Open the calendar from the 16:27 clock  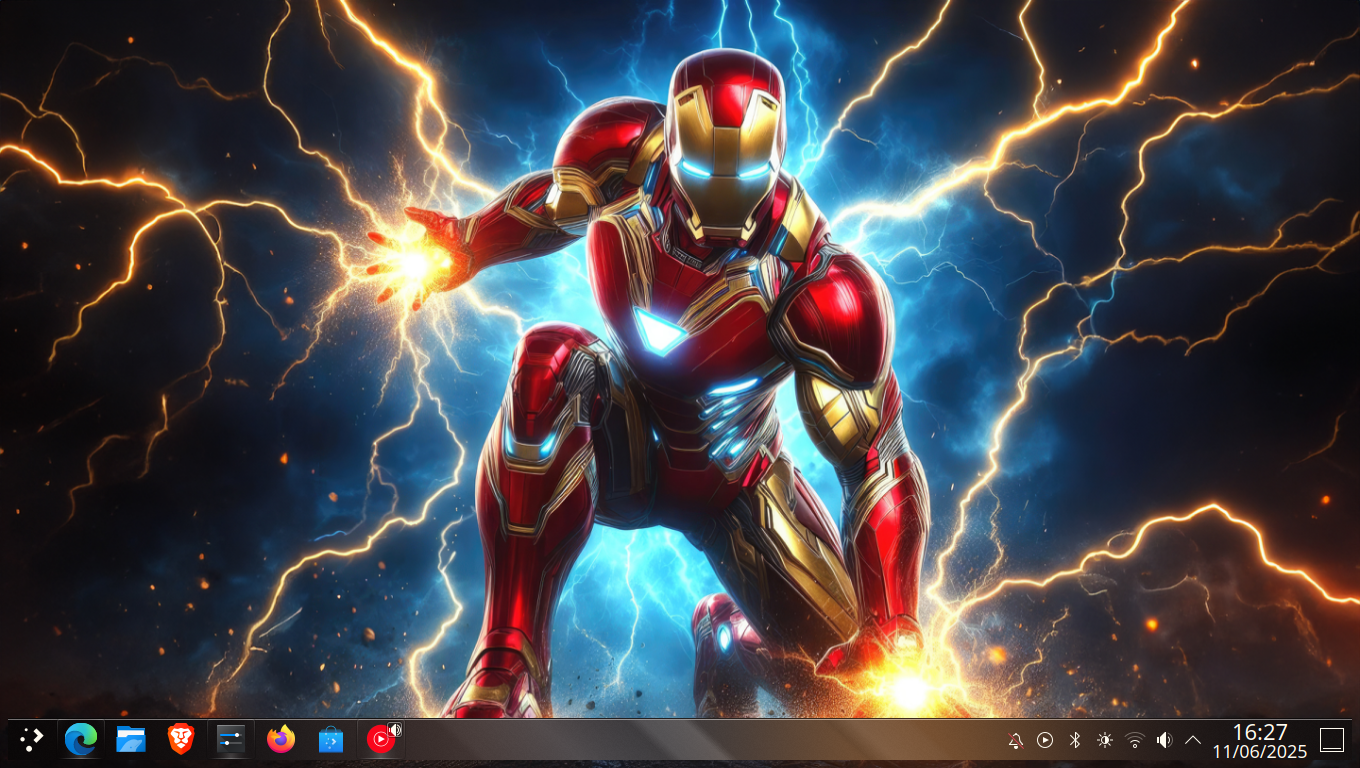click(x=1260, y=741)
